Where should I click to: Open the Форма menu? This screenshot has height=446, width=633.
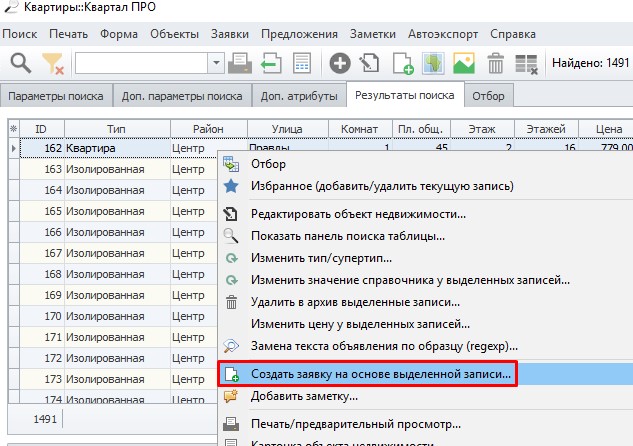[119, 34]
